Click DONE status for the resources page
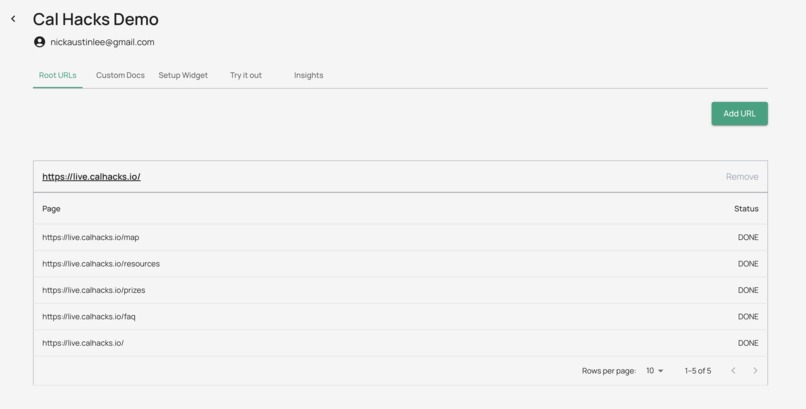 coord(748,264)
